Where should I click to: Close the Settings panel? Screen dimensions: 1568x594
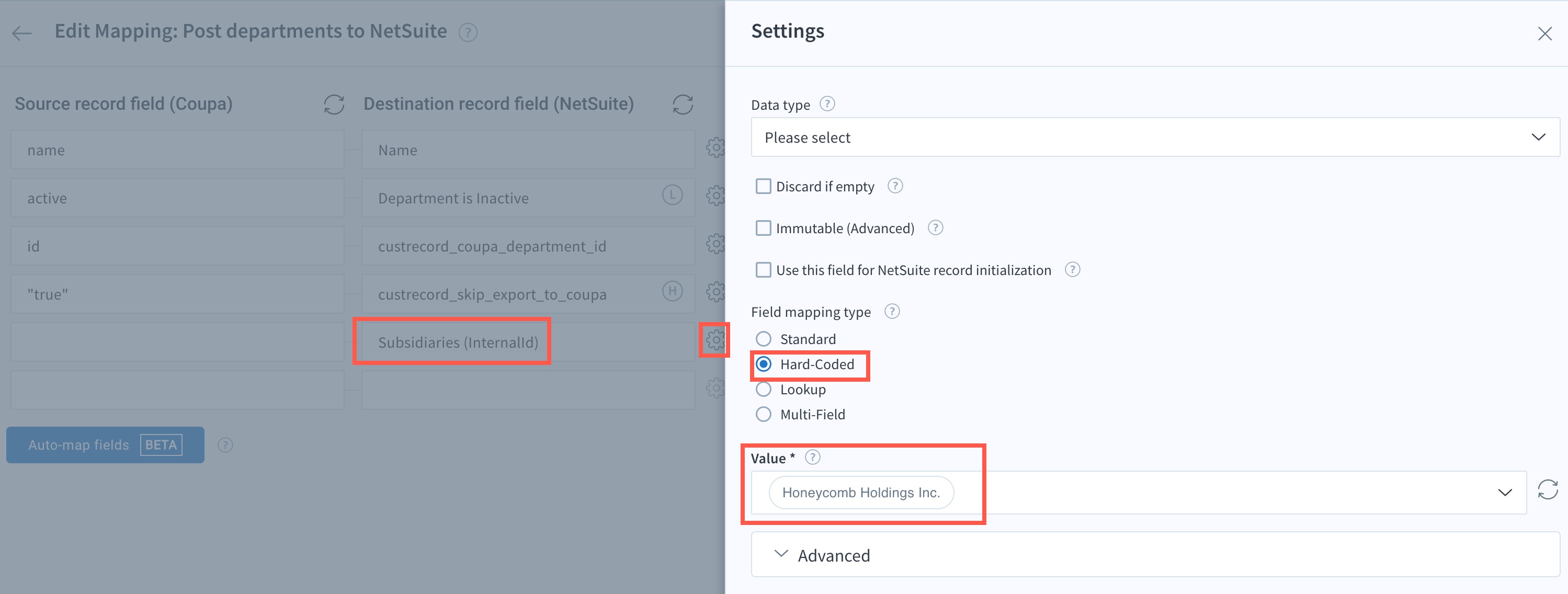pos(1544,33)
